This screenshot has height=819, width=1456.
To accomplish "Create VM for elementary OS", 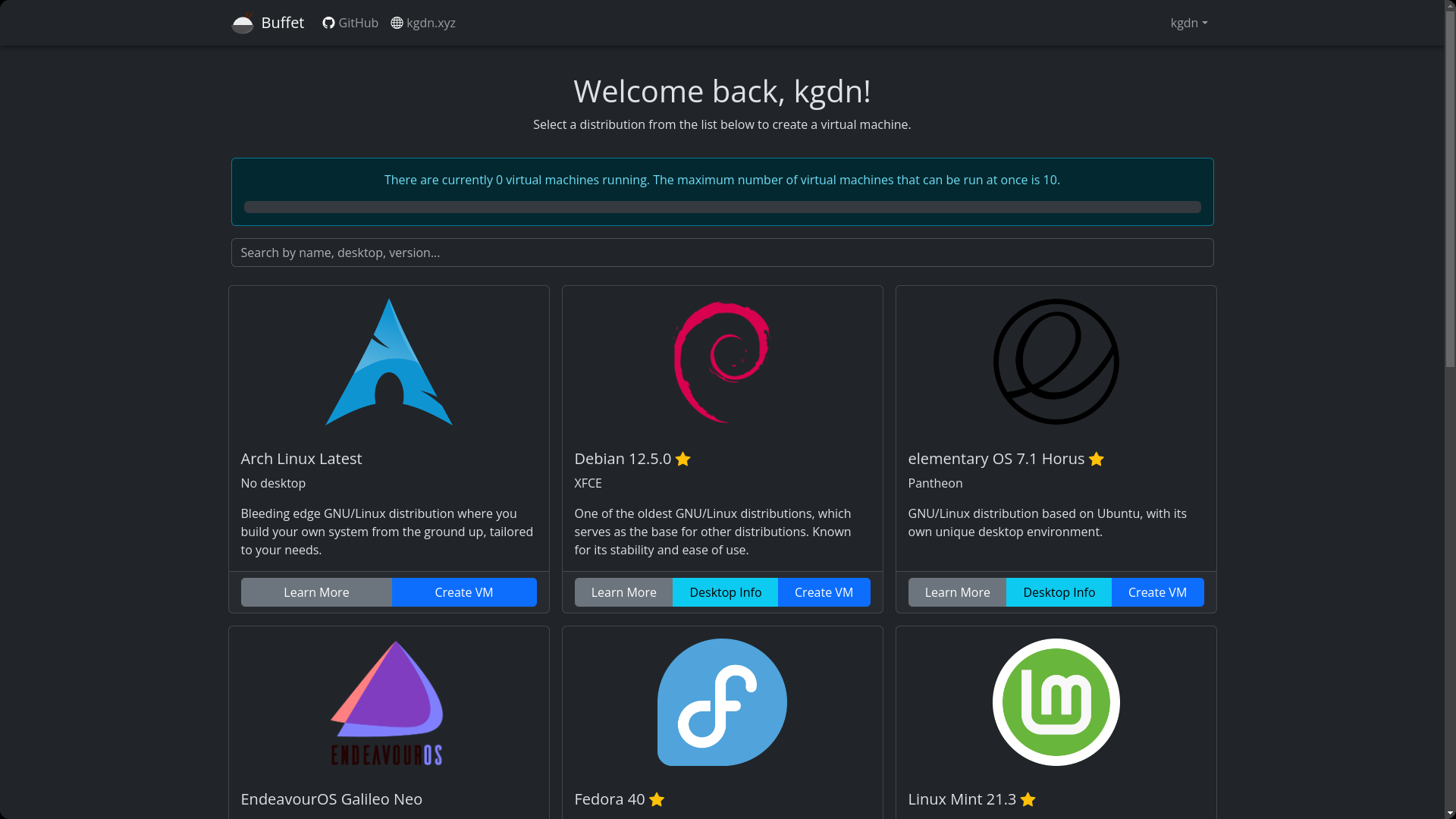I will 1157,592.
